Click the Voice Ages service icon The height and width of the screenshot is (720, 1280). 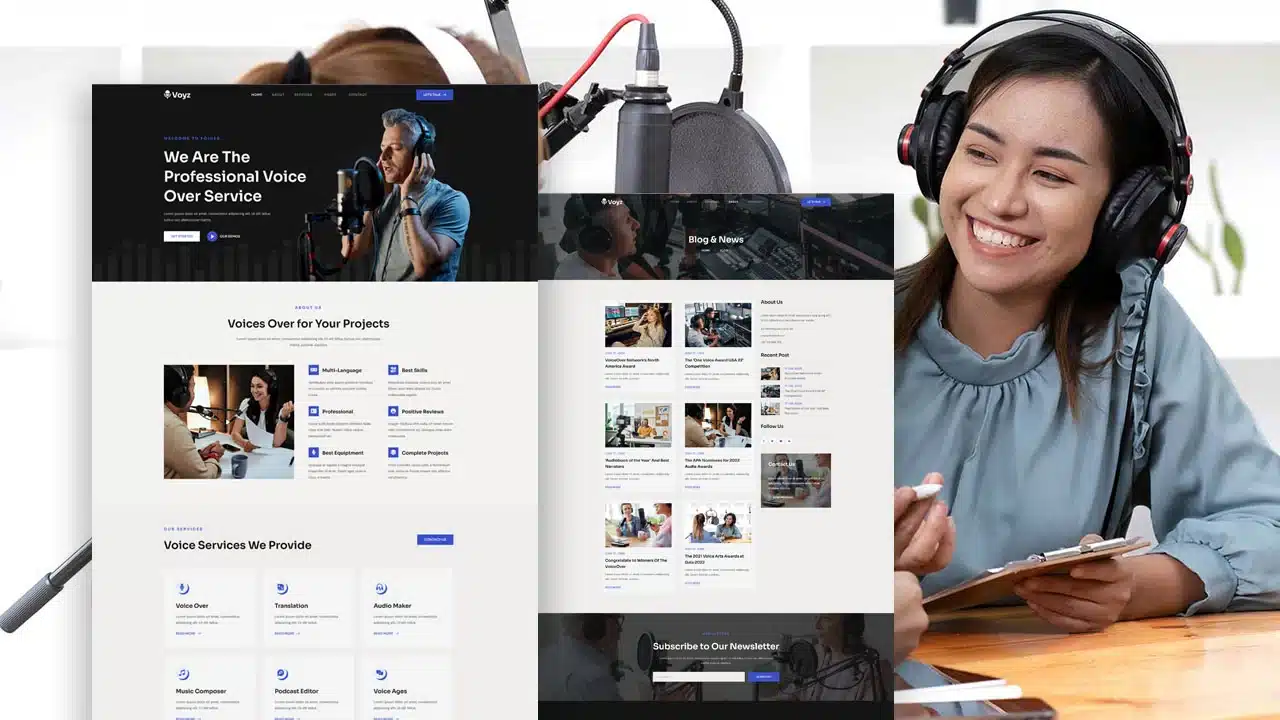[x=382, y=673]
